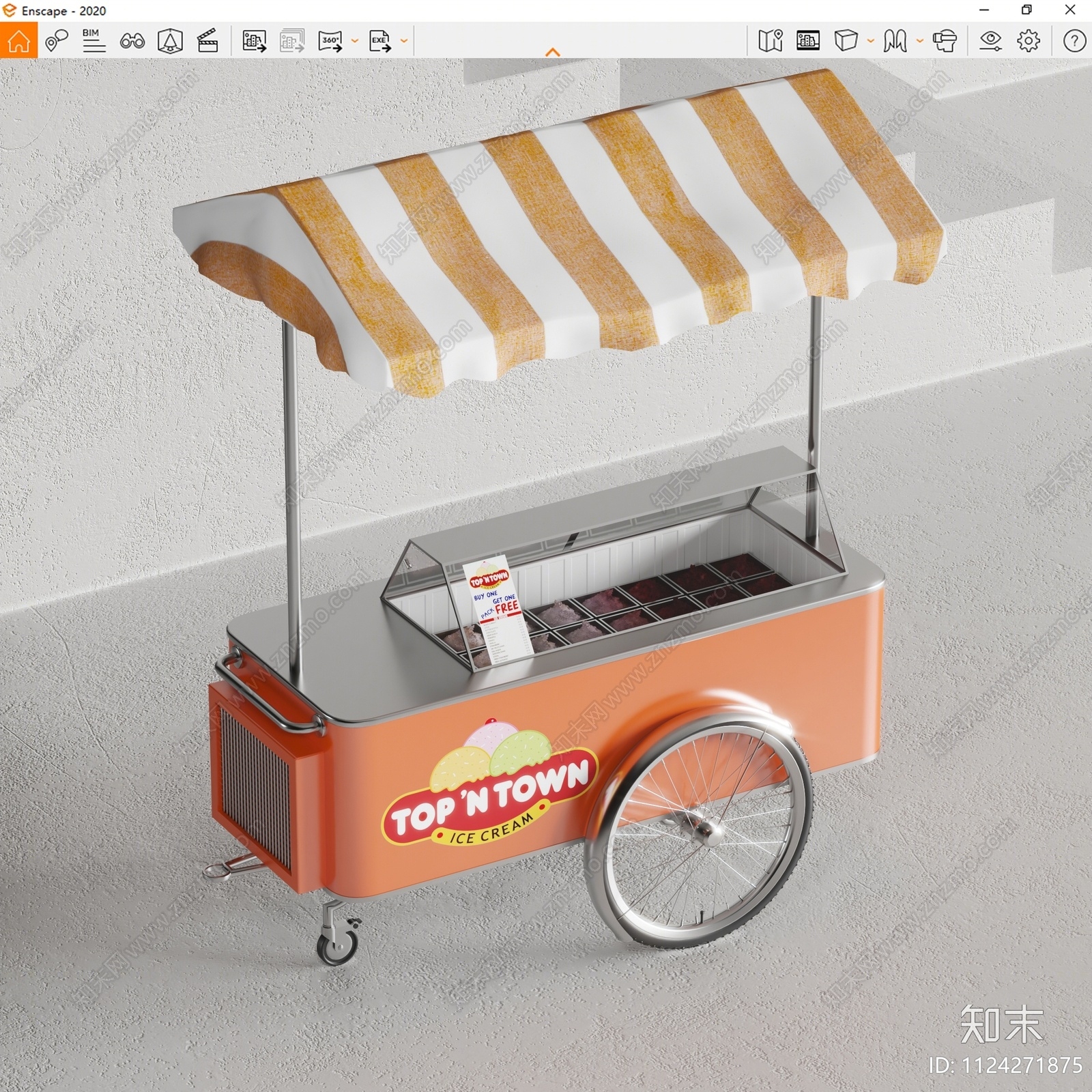Toggle the BIM information mode
The height and width of the screenshot is (1092, 1092).
pyautogui.click(x=94, y=40)
